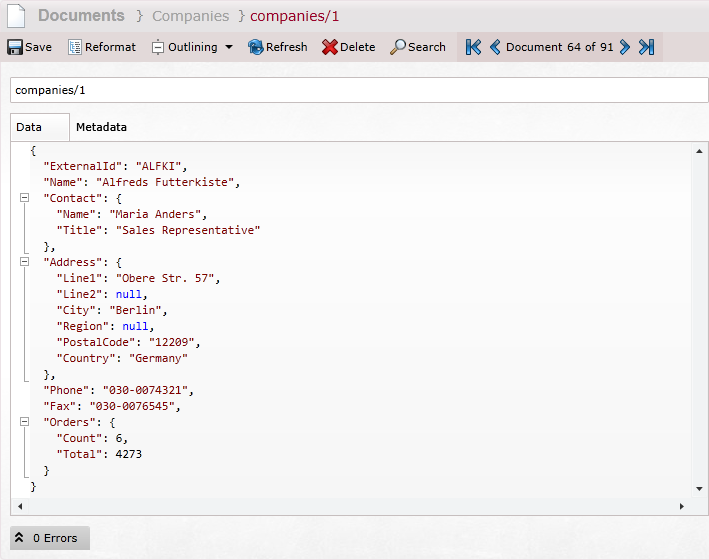Click the horizontal scrollbar right arrow
The height and width of the screenshot is (560, 709).
tap(682, 506)
